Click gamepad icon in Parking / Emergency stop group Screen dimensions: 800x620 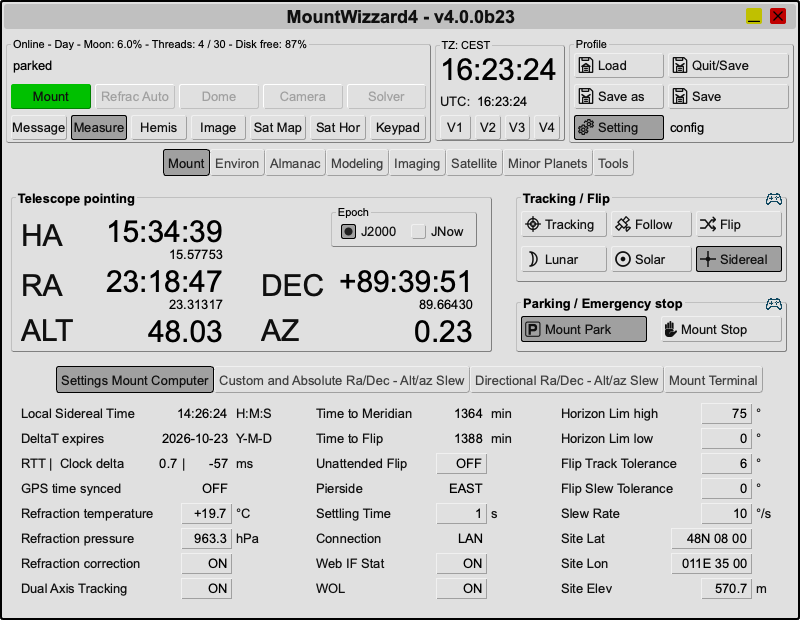pos(773,304)
